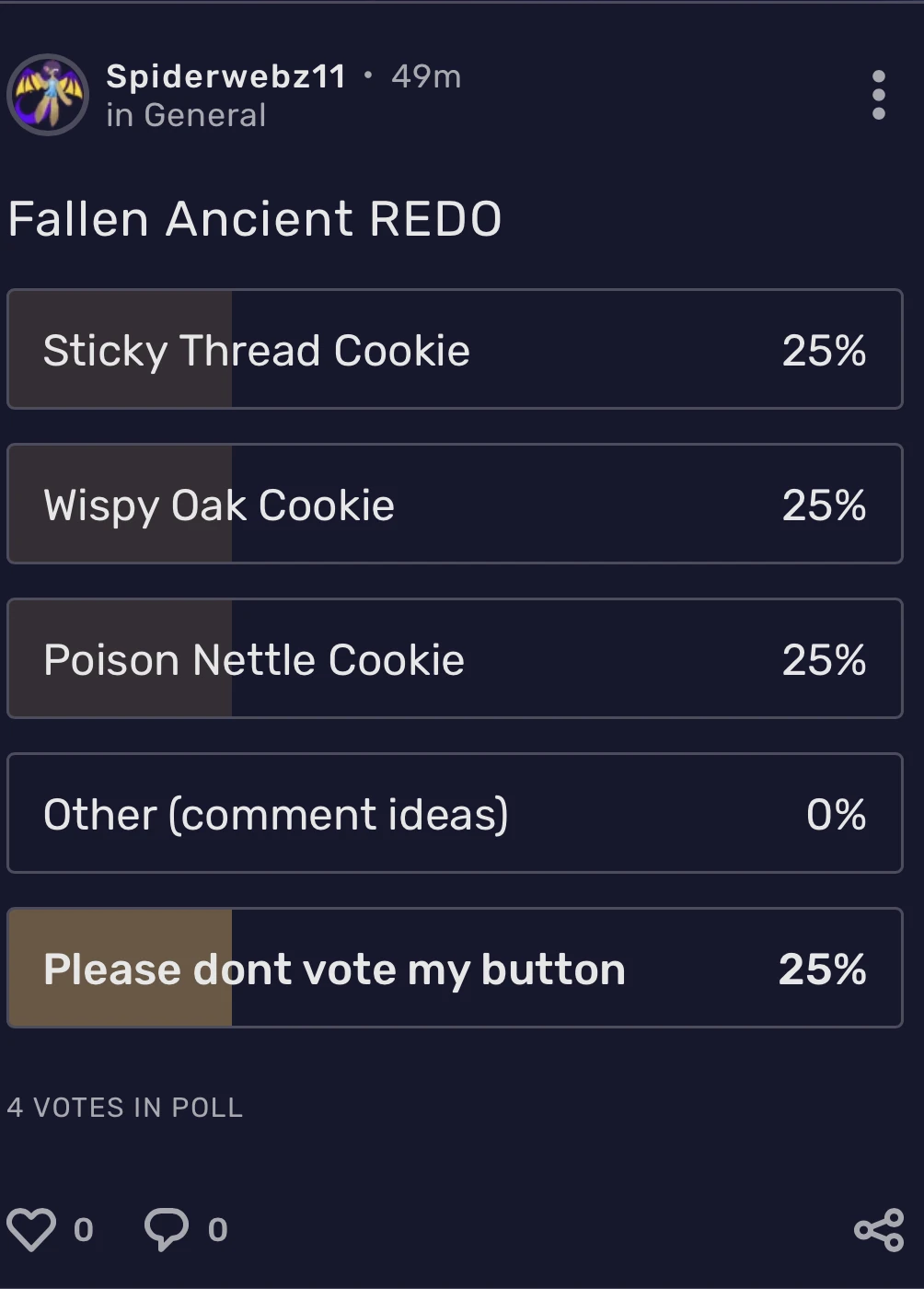Click the heart like counter zero

click(x=84, y=1229)
